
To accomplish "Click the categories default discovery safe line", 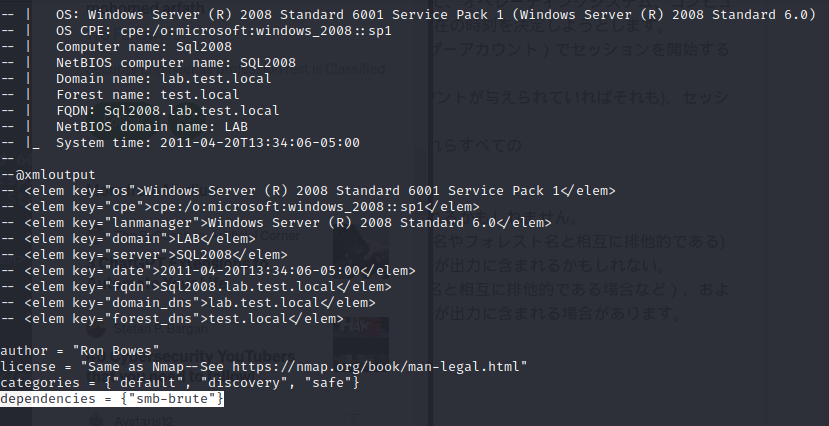I will (180, 382).
